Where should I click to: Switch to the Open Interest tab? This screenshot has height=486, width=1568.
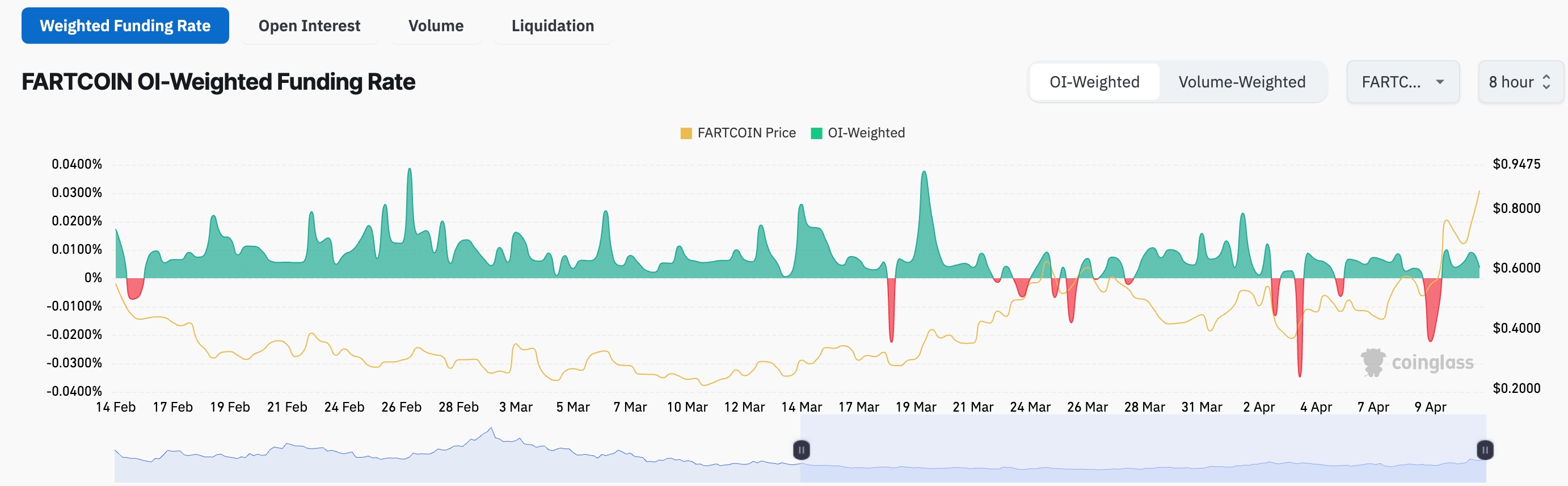pyautogui.click(x=309, y=26)
